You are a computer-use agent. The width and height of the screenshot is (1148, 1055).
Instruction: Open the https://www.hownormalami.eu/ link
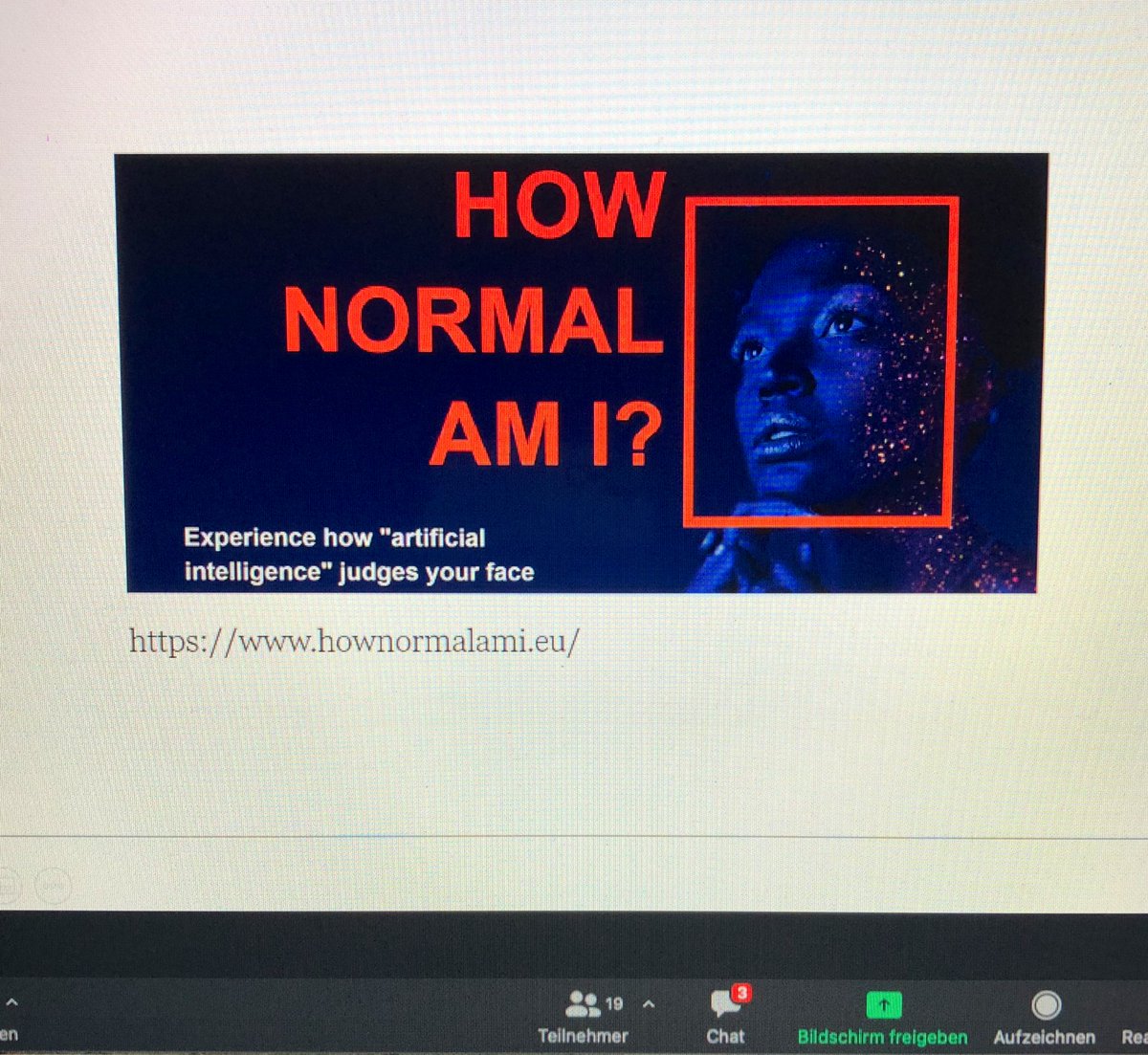tap(354, 641)
